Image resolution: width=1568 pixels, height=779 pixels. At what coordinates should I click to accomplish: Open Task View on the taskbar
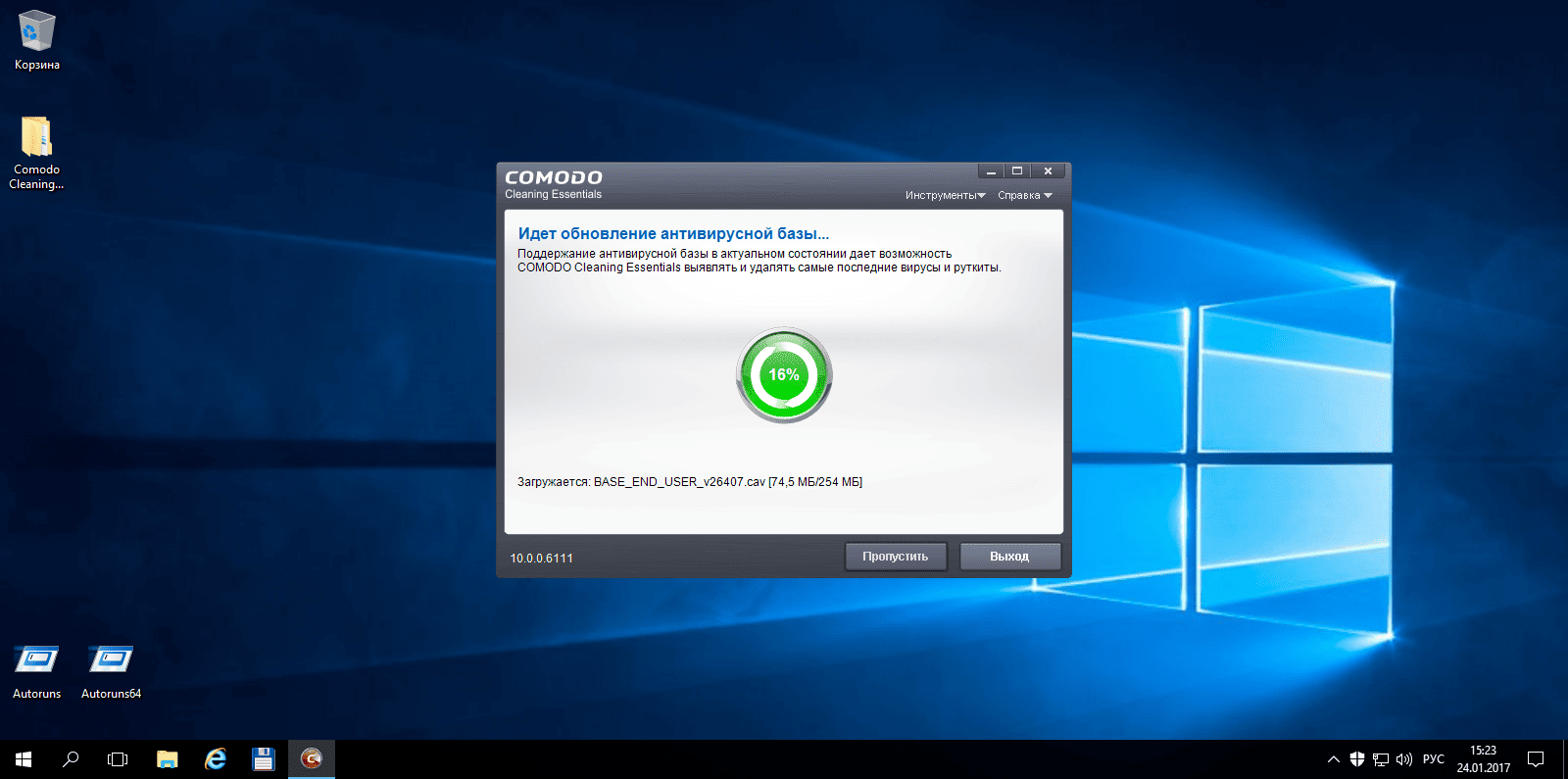point(118,759)
